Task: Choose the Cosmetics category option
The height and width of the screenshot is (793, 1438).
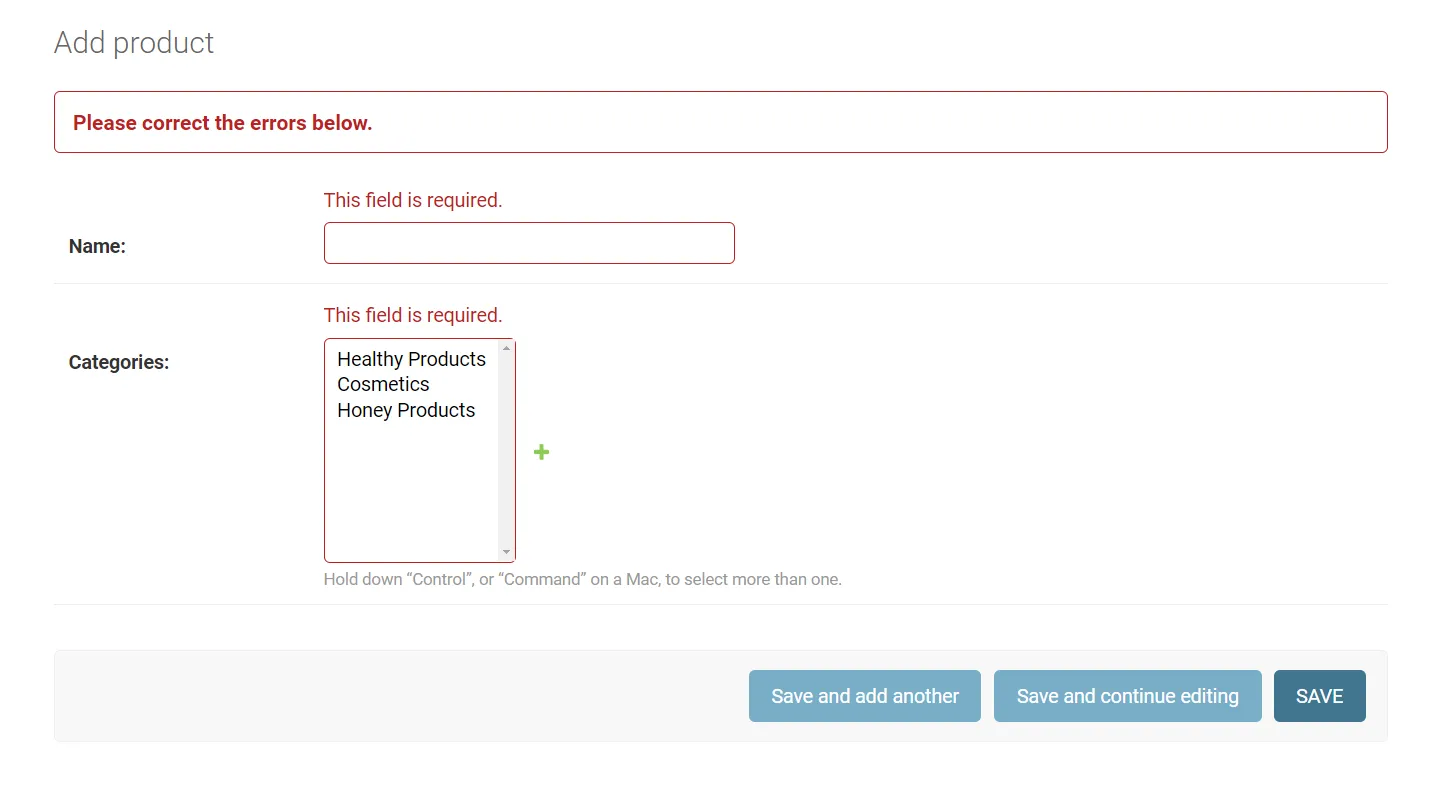Action: pos(383,384)
